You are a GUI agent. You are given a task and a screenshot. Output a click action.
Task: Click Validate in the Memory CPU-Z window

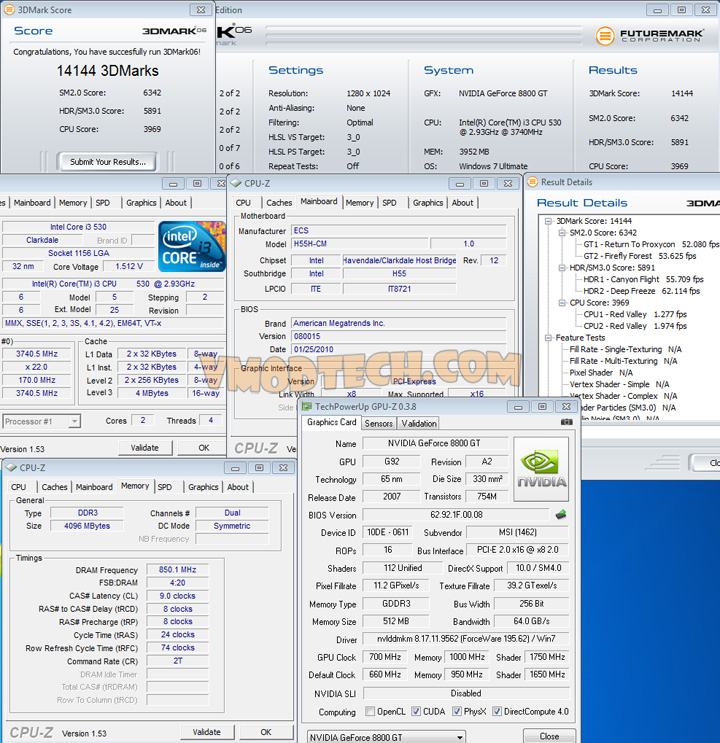pyautogui.click(x=206, y=732)
